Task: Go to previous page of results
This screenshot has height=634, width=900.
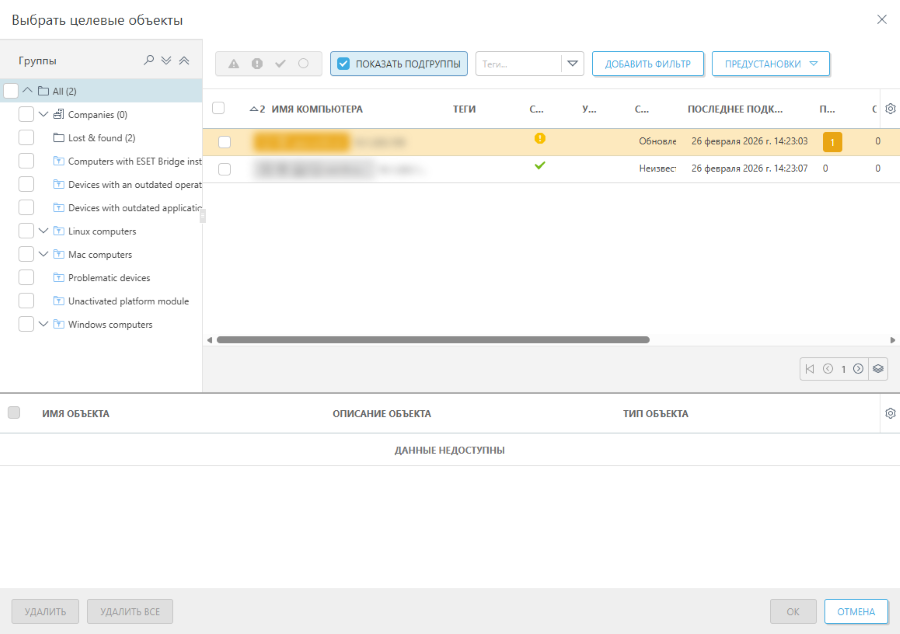Action: tap(828, 369)
